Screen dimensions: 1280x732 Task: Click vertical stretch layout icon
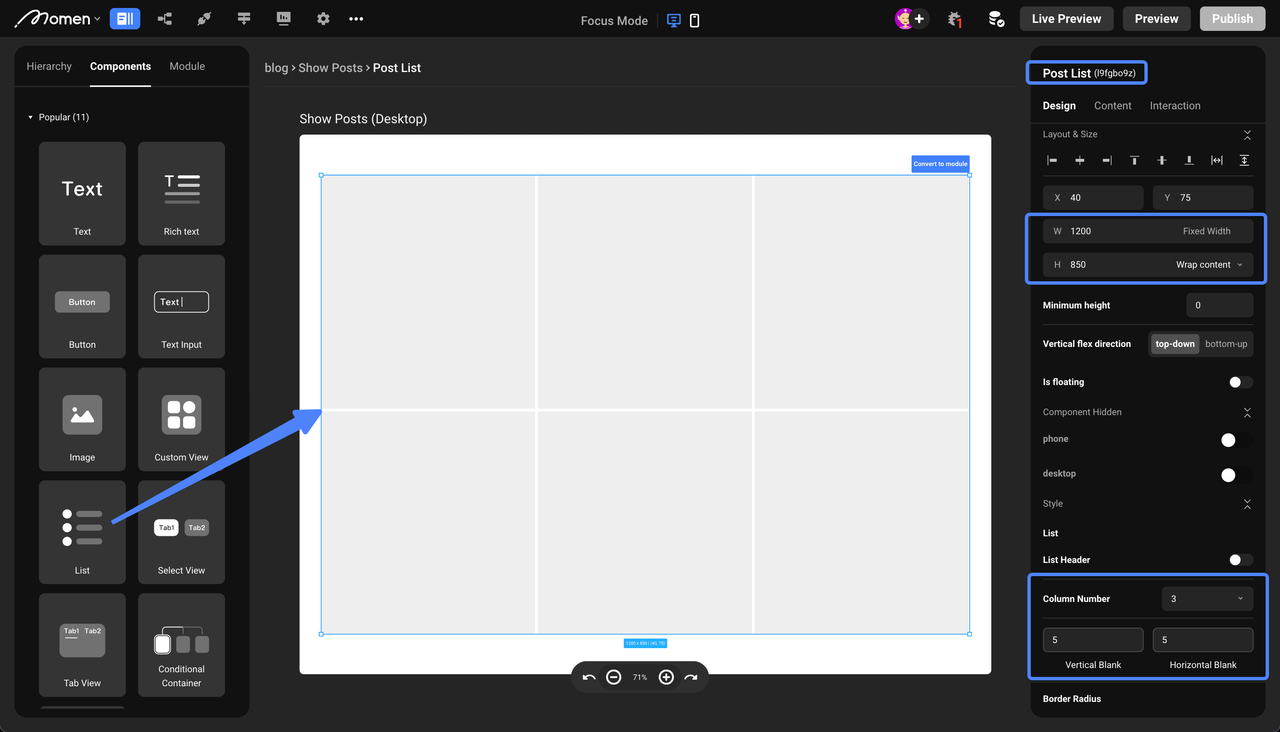click(x=1244, y=160)
